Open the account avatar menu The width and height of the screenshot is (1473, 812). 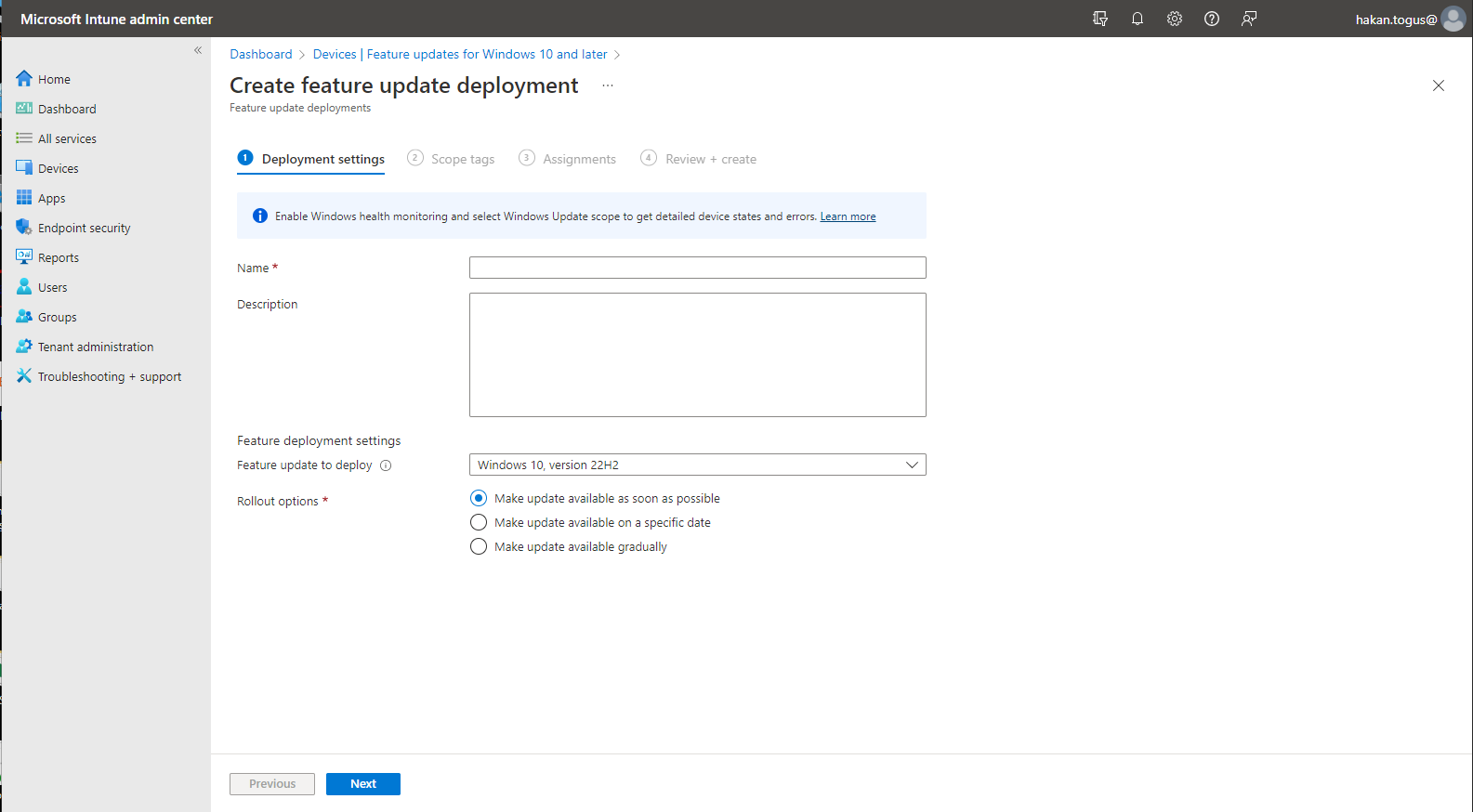coord(1453,19)
